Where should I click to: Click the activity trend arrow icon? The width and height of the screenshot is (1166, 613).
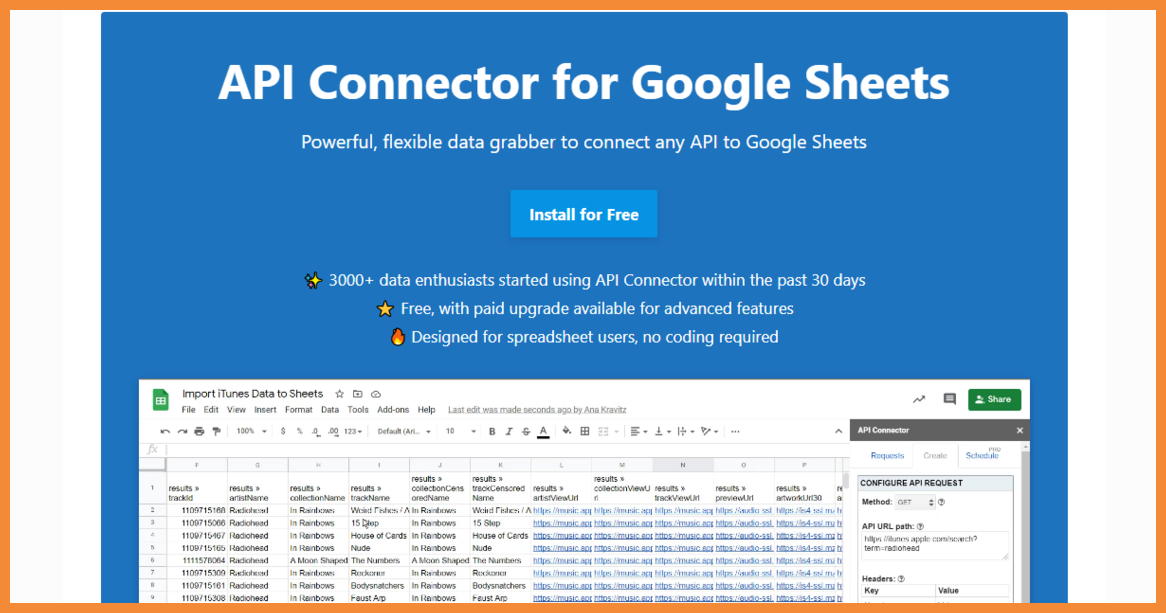point(919,399)
